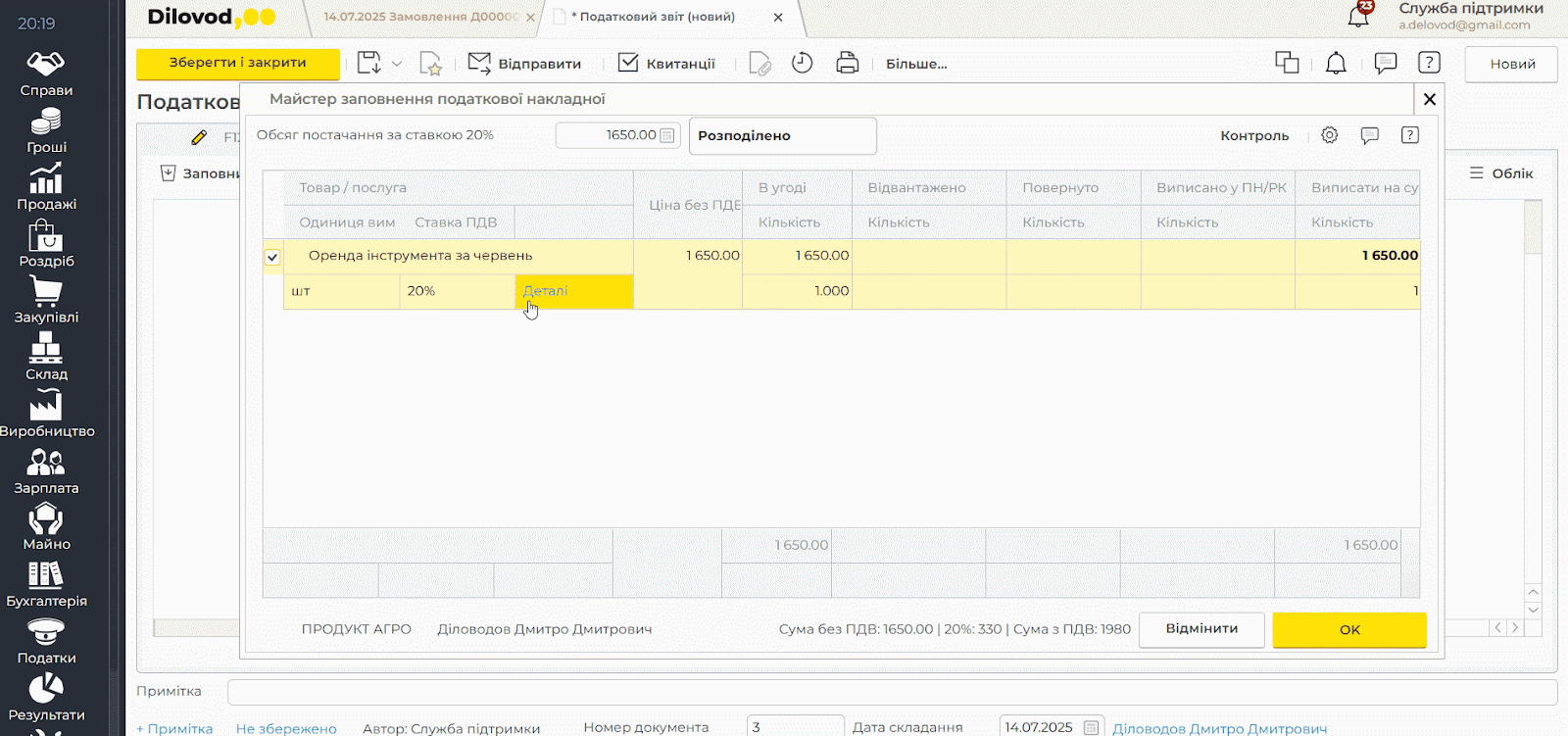Open the Розподілено dropdown field
The height and width of the screenshot is (736, 1568).
(x=782, y=136)
